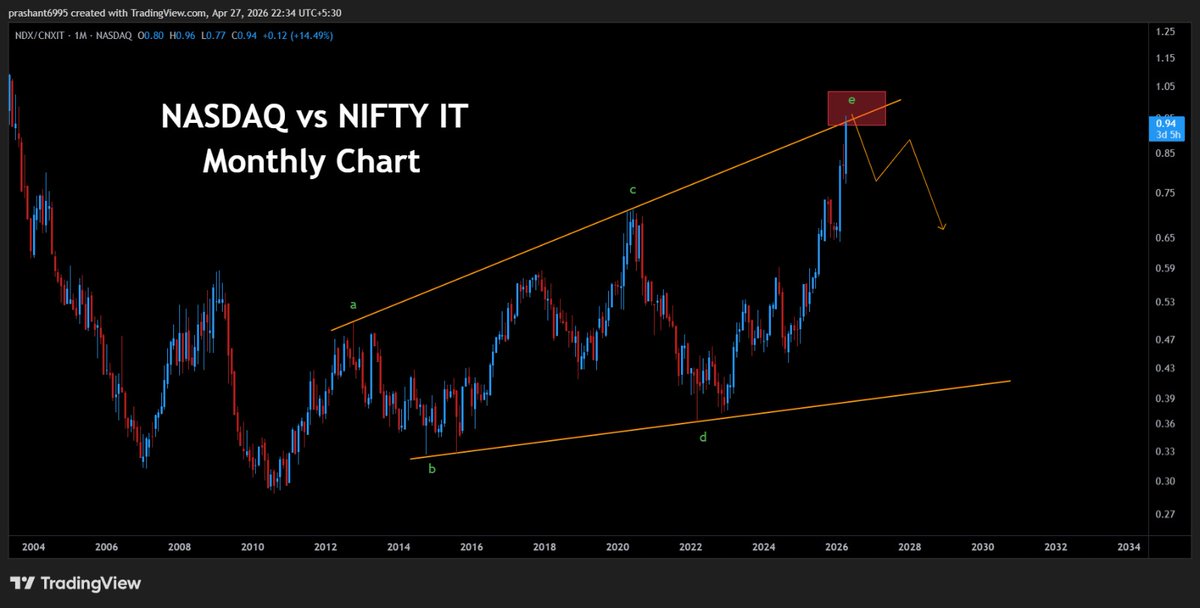Screen dimensions: 1200x608
Task: Click the 2020 time axis label
Action: [x=617, y=547]
